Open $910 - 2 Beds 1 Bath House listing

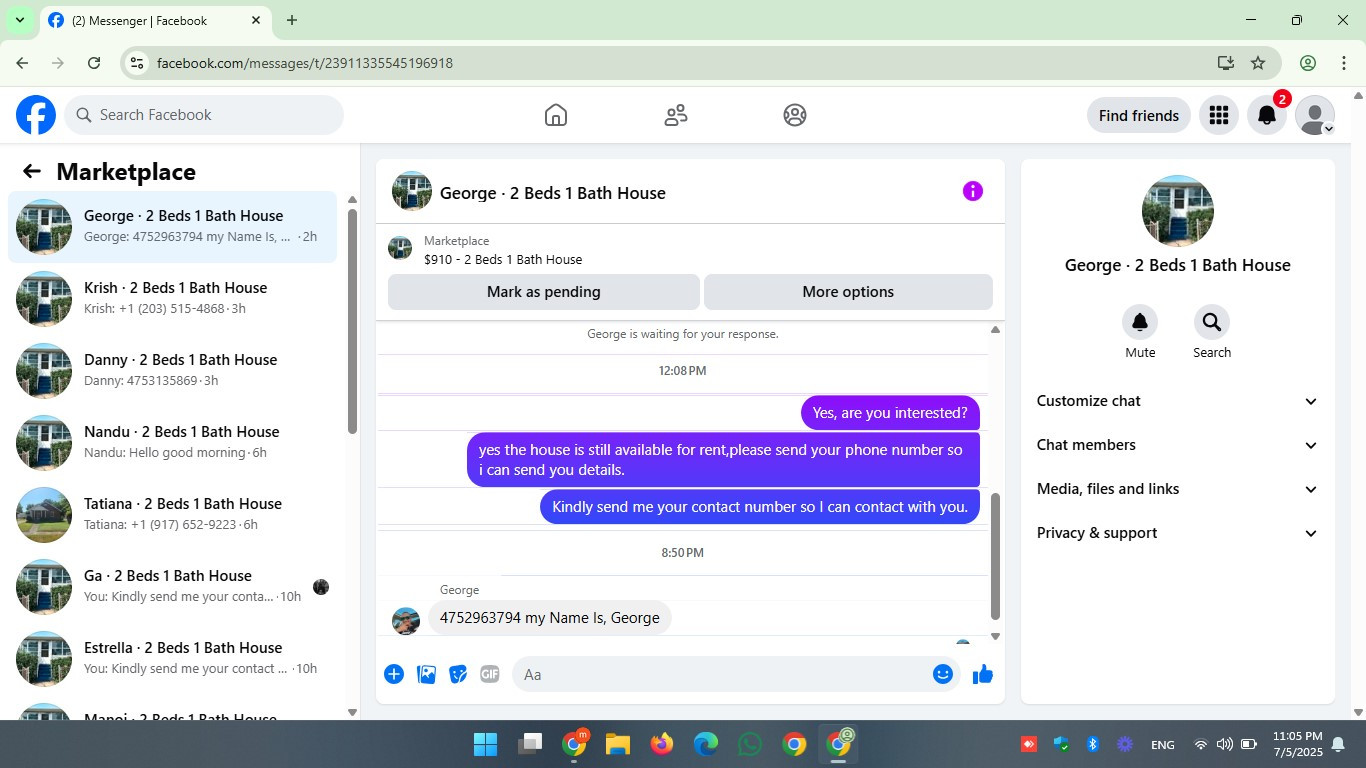503,259
